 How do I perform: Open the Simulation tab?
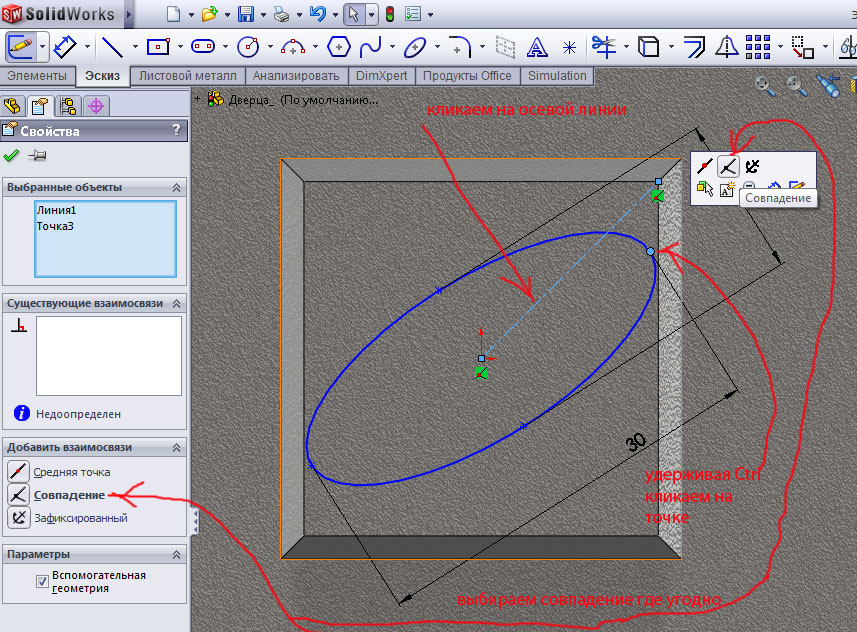557,76
